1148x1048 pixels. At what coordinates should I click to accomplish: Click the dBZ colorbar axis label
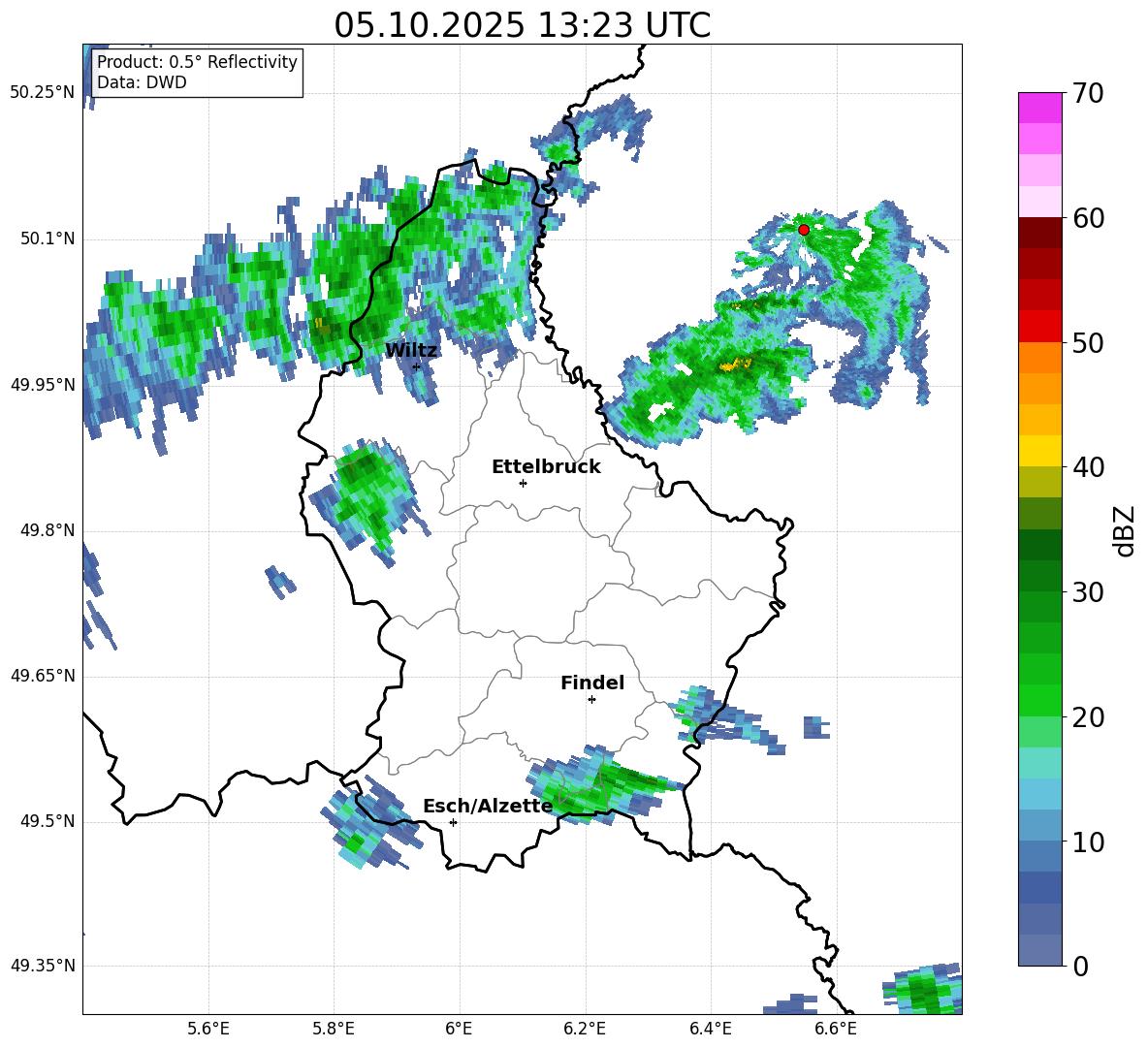coord(1125,530)
